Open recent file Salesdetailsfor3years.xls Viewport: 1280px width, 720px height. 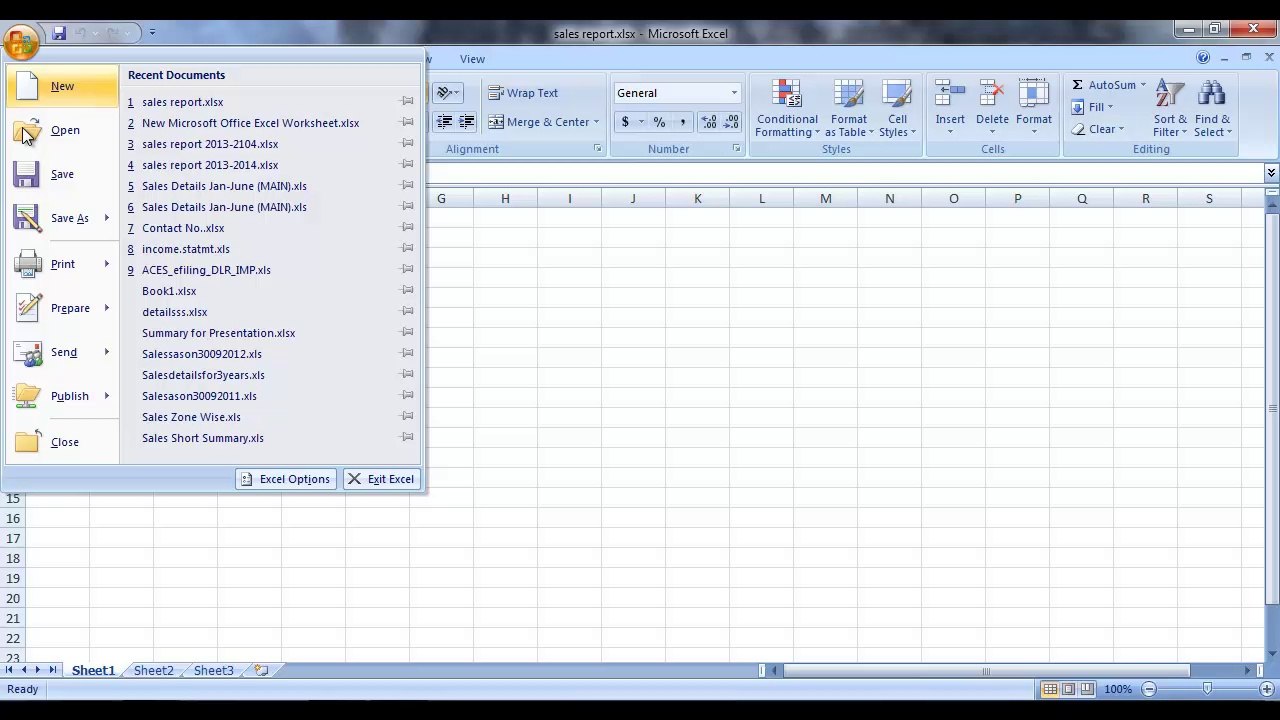point(203,375)
